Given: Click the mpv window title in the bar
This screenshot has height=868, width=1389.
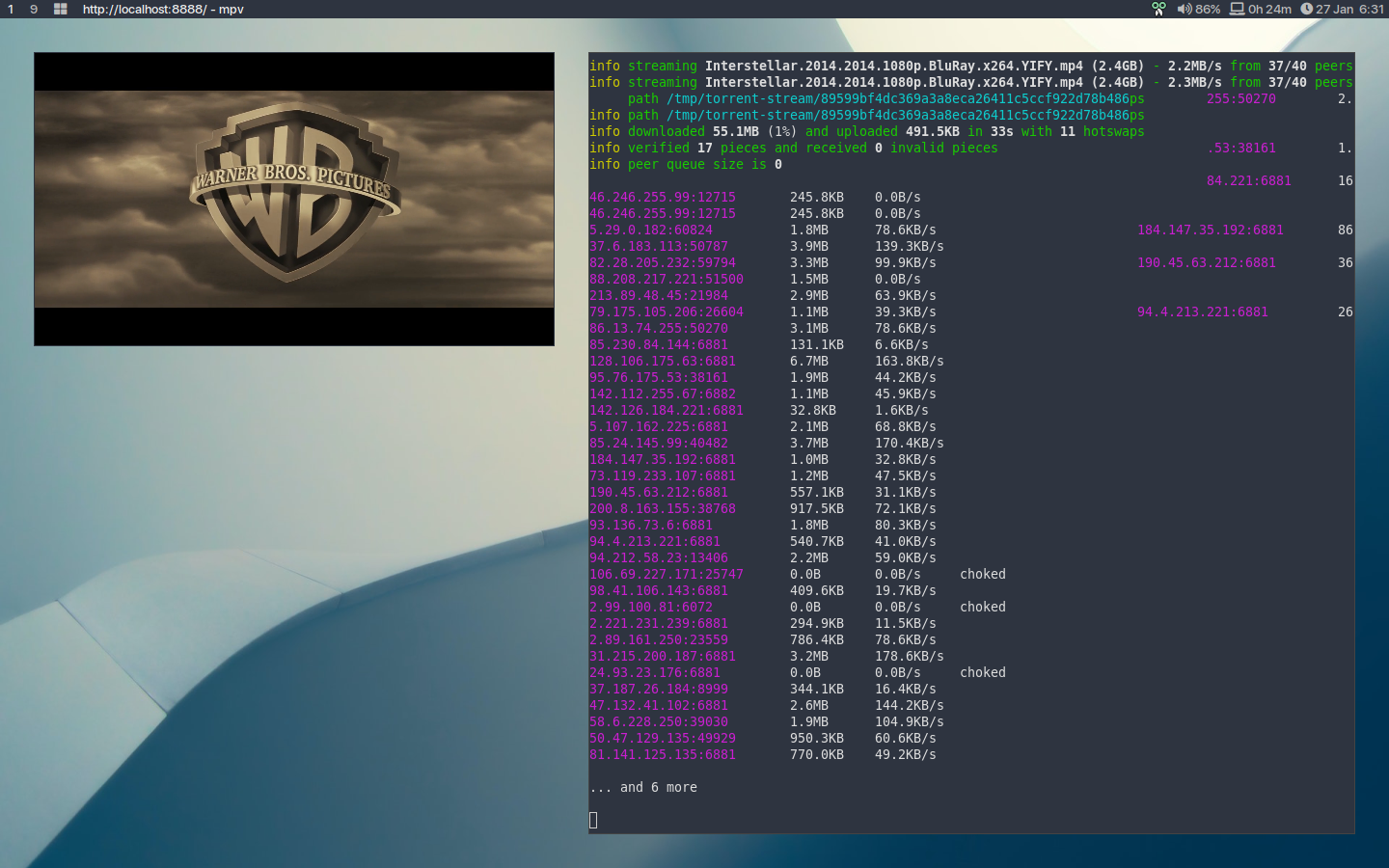Looking at the screenshot, I should pos(163,9).
